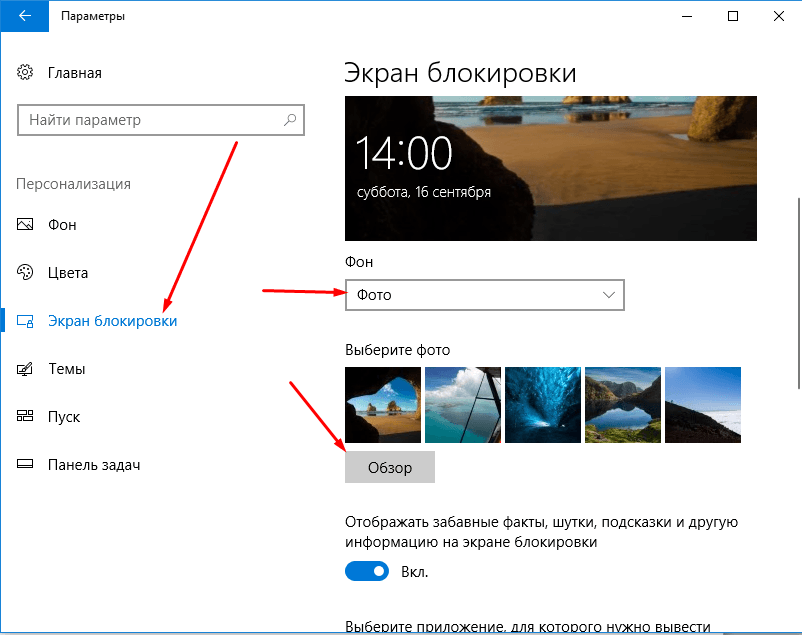Screen dimensions: 802x635
Task: Click the vertical scrollbar on the right
Action: [x=798, y=293]
